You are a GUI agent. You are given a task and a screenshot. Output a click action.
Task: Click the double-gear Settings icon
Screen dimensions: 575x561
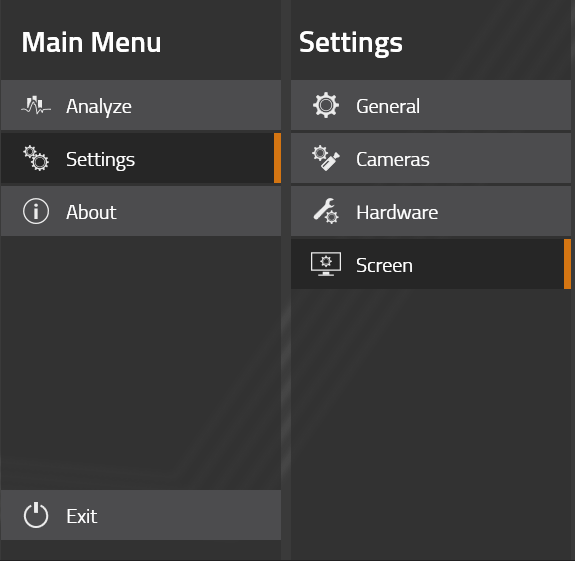[x=36, y=158]
